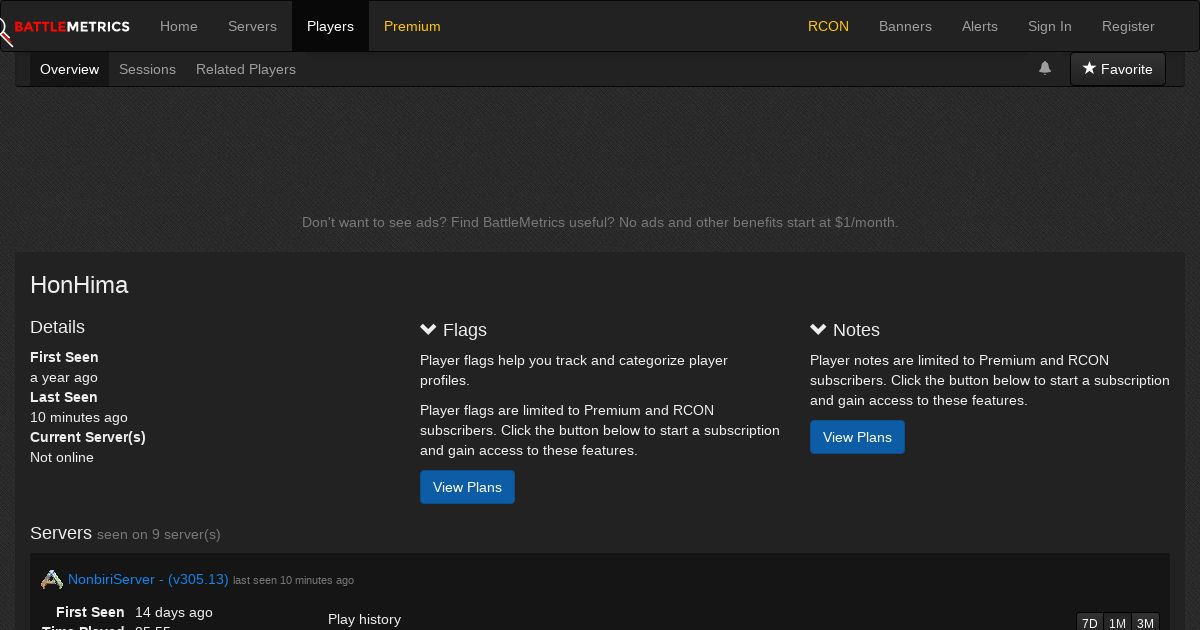Open the Servers menu item
This screenshot has width=1200, height=630.
click(x=252, y=26)
